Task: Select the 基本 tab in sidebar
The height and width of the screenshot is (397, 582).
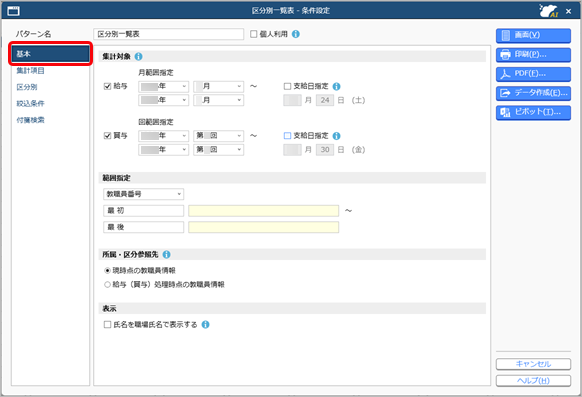Action: pos(50,54)
